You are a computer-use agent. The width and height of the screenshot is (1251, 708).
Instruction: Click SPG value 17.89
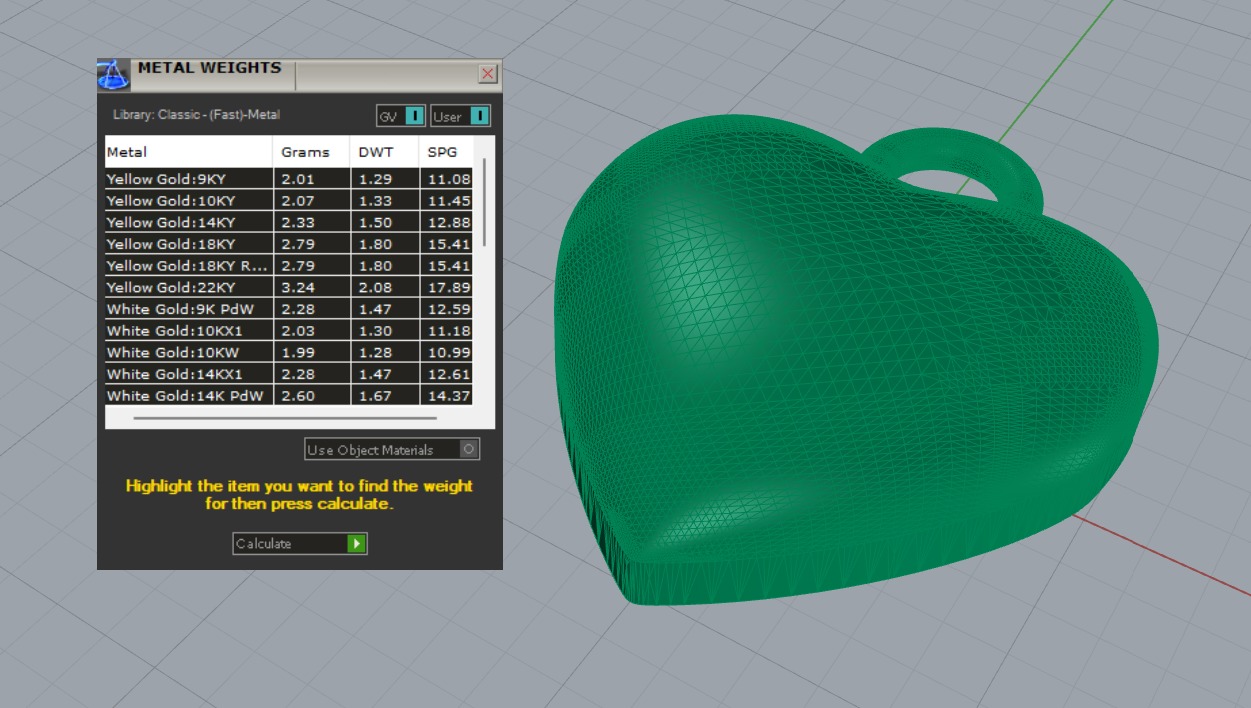(x=449, y=287)
